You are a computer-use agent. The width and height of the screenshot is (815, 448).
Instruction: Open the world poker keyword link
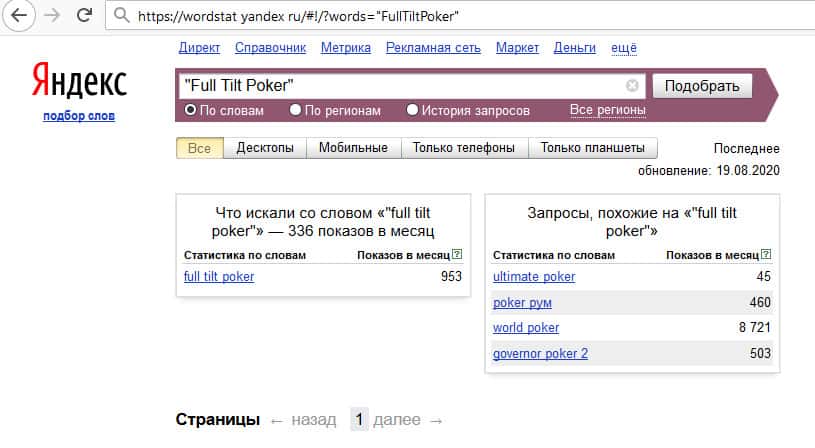point(526,328)
